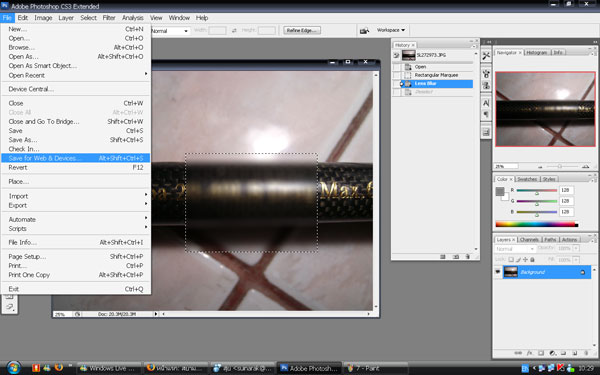Choose Save As from File menu

tap(75, 140)
